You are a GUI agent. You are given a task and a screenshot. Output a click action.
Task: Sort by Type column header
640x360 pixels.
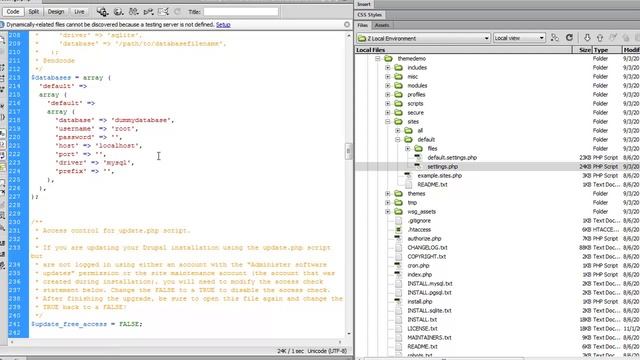[x=607, y=50]
